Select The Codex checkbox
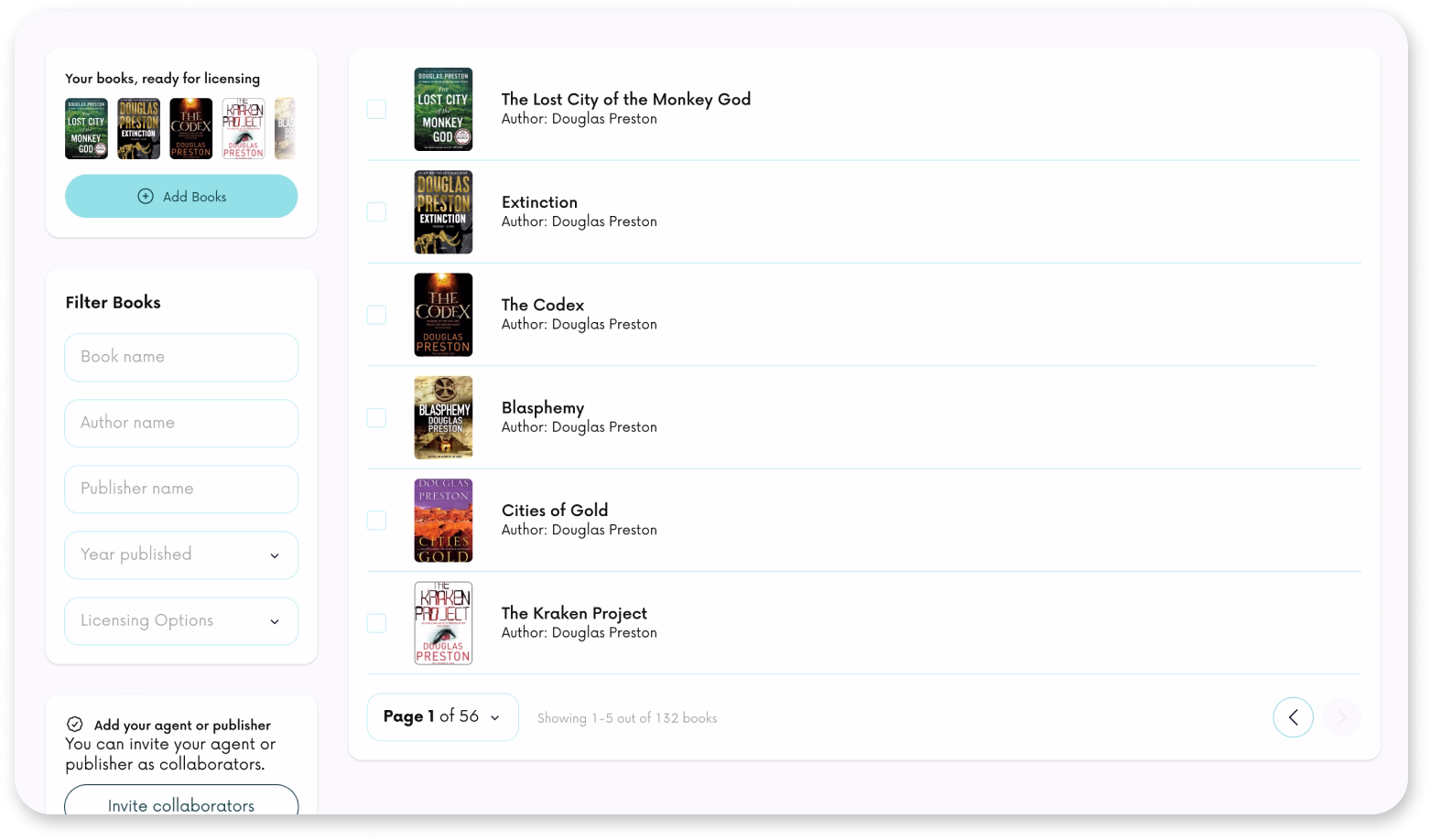Screen dimensions: 1430x840 pyautogui.click(x=376, y=314)
